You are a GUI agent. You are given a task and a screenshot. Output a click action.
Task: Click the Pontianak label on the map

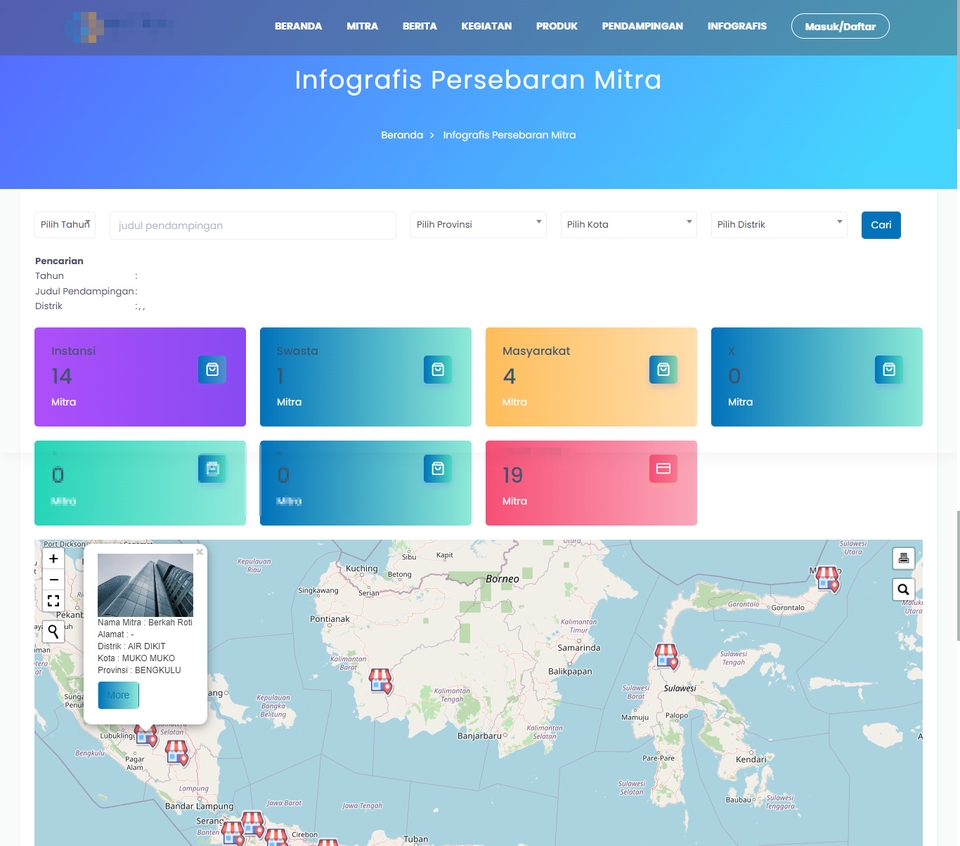(x=329, y=619)
